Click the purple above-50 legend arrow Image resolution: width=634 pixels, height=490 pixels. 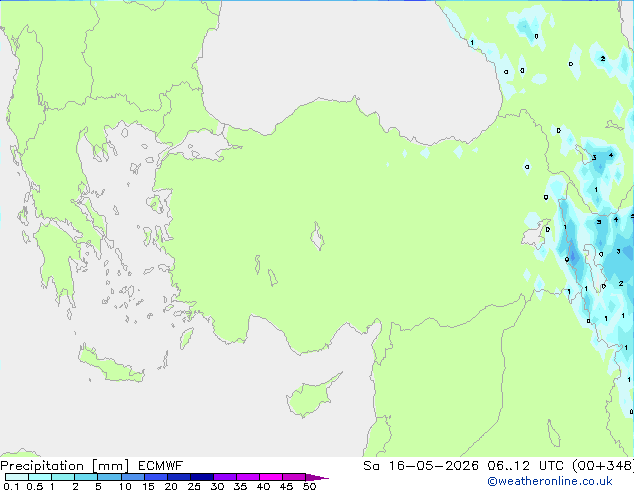click(317, 477)
